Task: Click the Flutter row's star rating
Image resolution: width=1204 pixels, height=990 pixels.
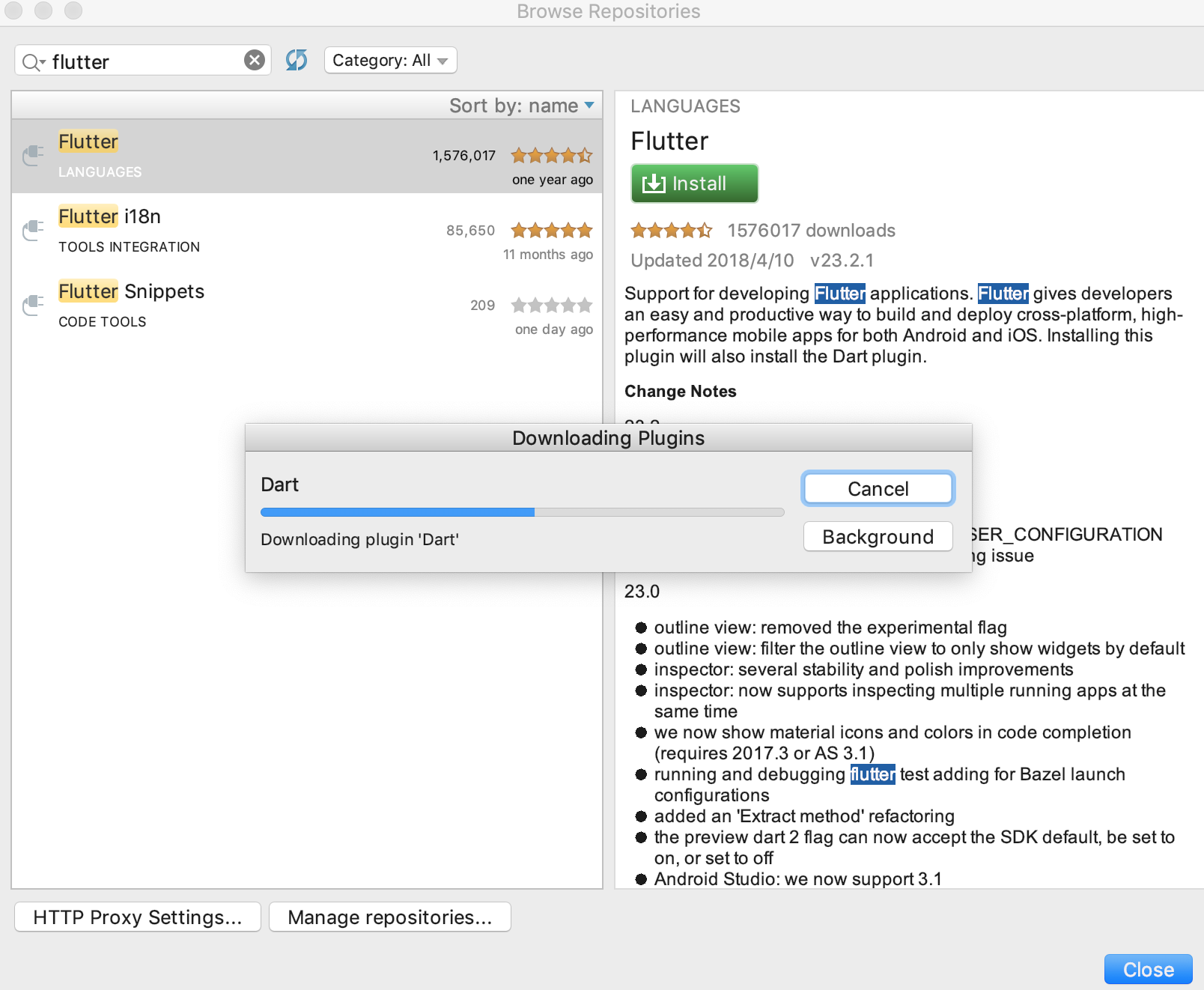Action: 552,156
